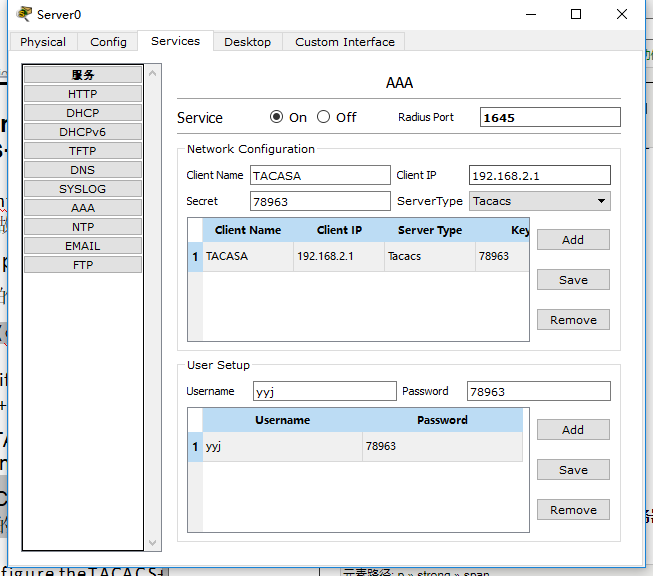
Task: Save the User Setup entry
Action: [x=573, y=470]
